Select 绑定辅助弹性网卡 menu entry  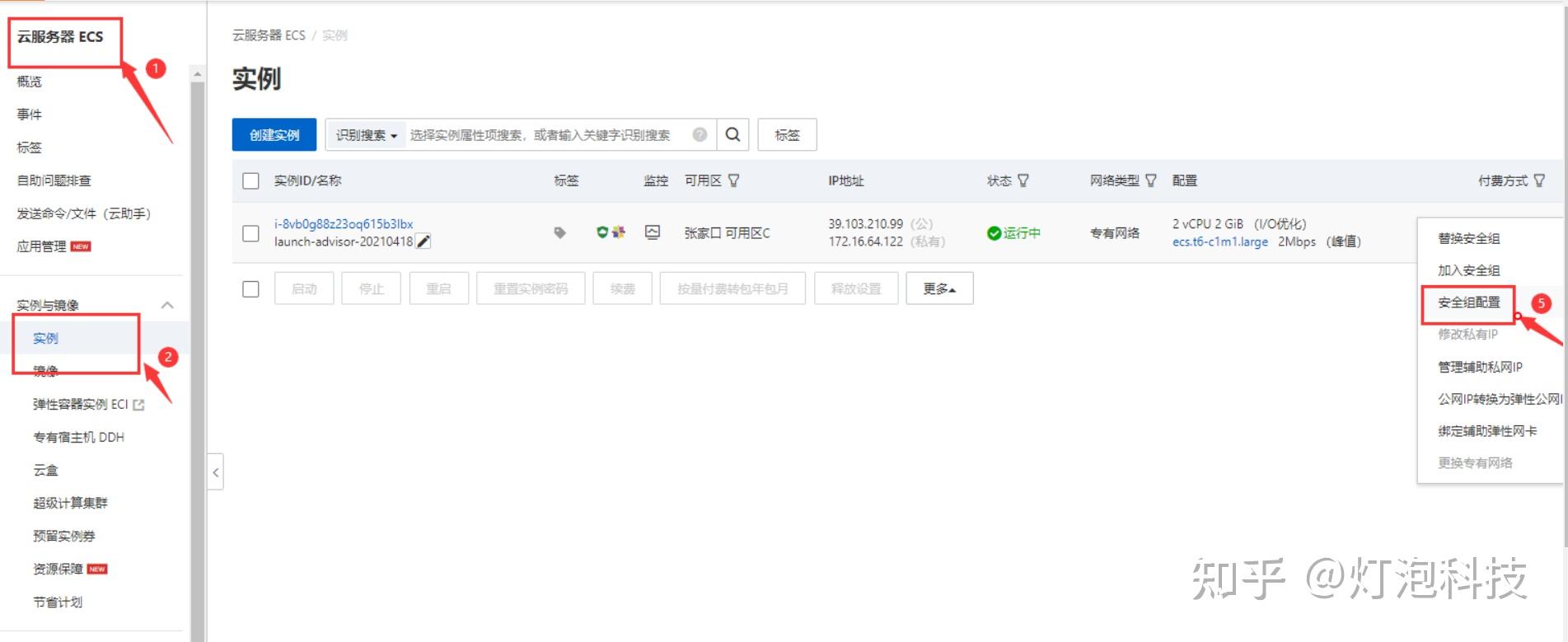[1487, 431]
